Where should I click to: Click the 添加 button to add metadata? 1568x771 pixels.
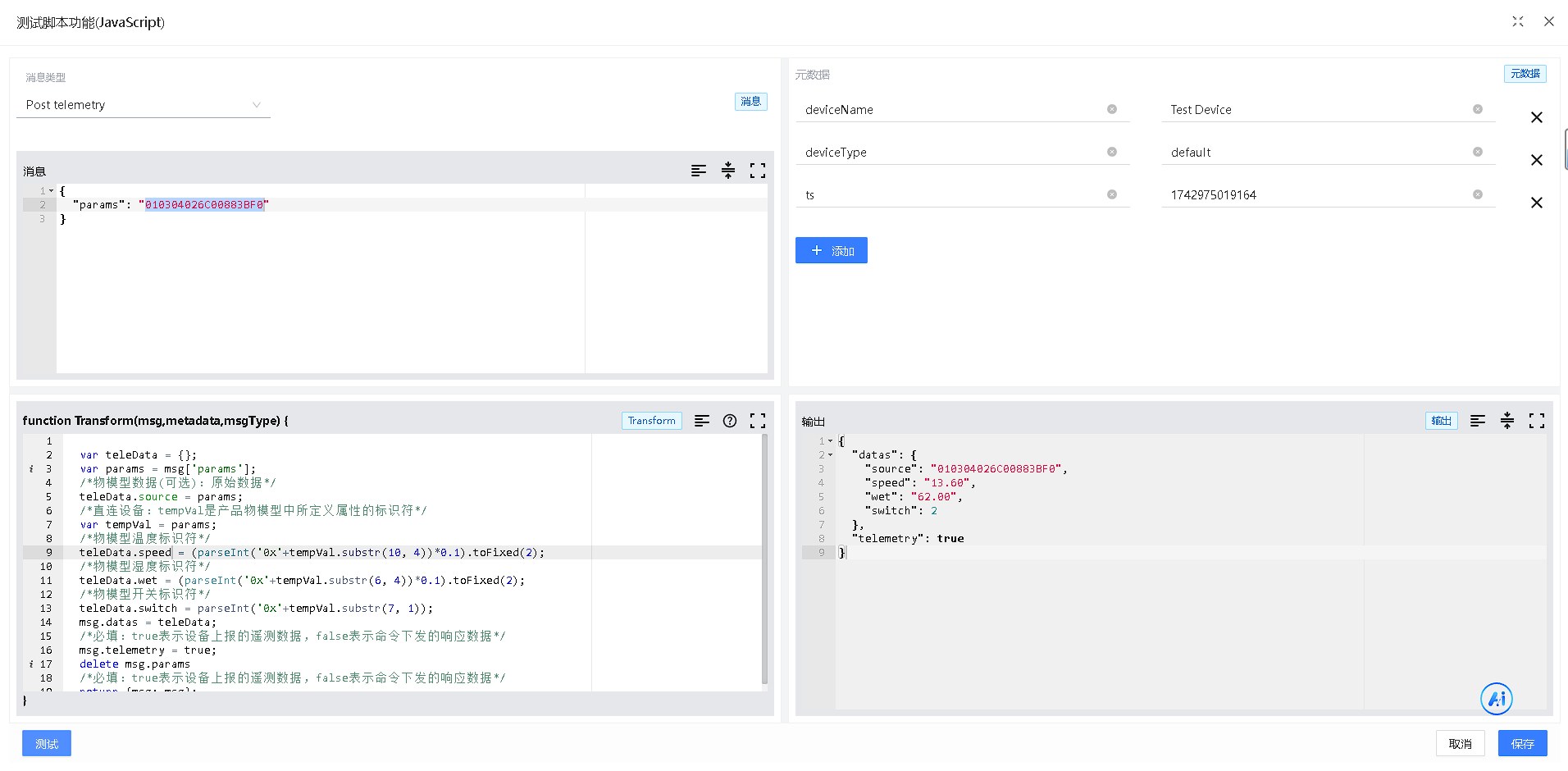(831, 251)
